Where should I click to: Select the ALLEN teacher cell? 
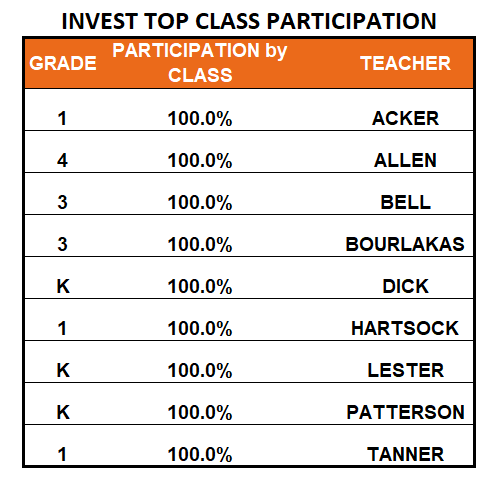click(x=405, y=160)
